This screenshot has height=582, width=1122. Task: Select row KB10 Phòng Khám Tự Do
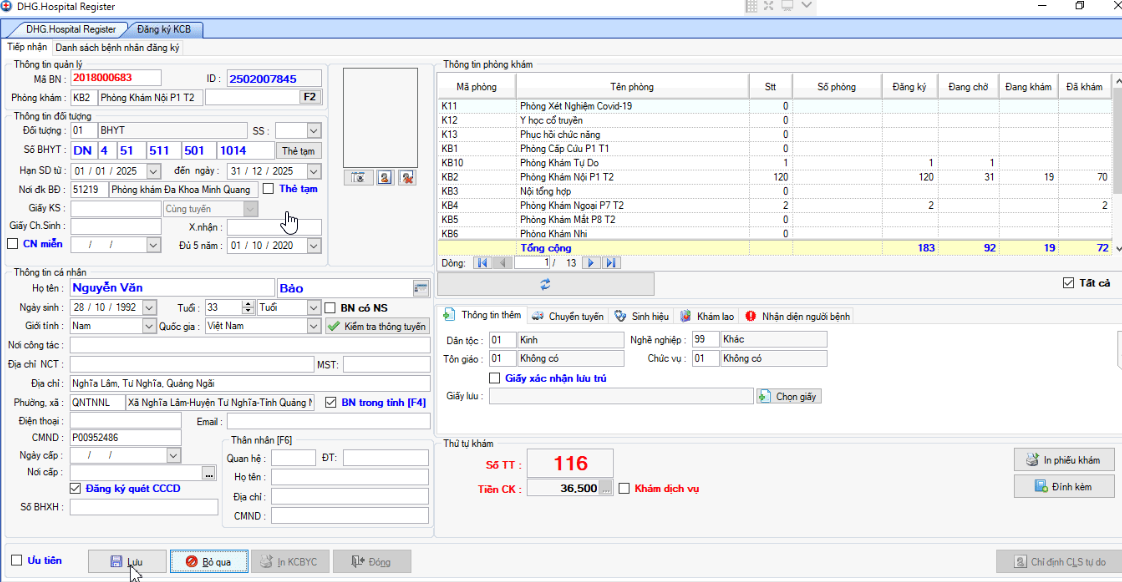(x=775, y=163)
